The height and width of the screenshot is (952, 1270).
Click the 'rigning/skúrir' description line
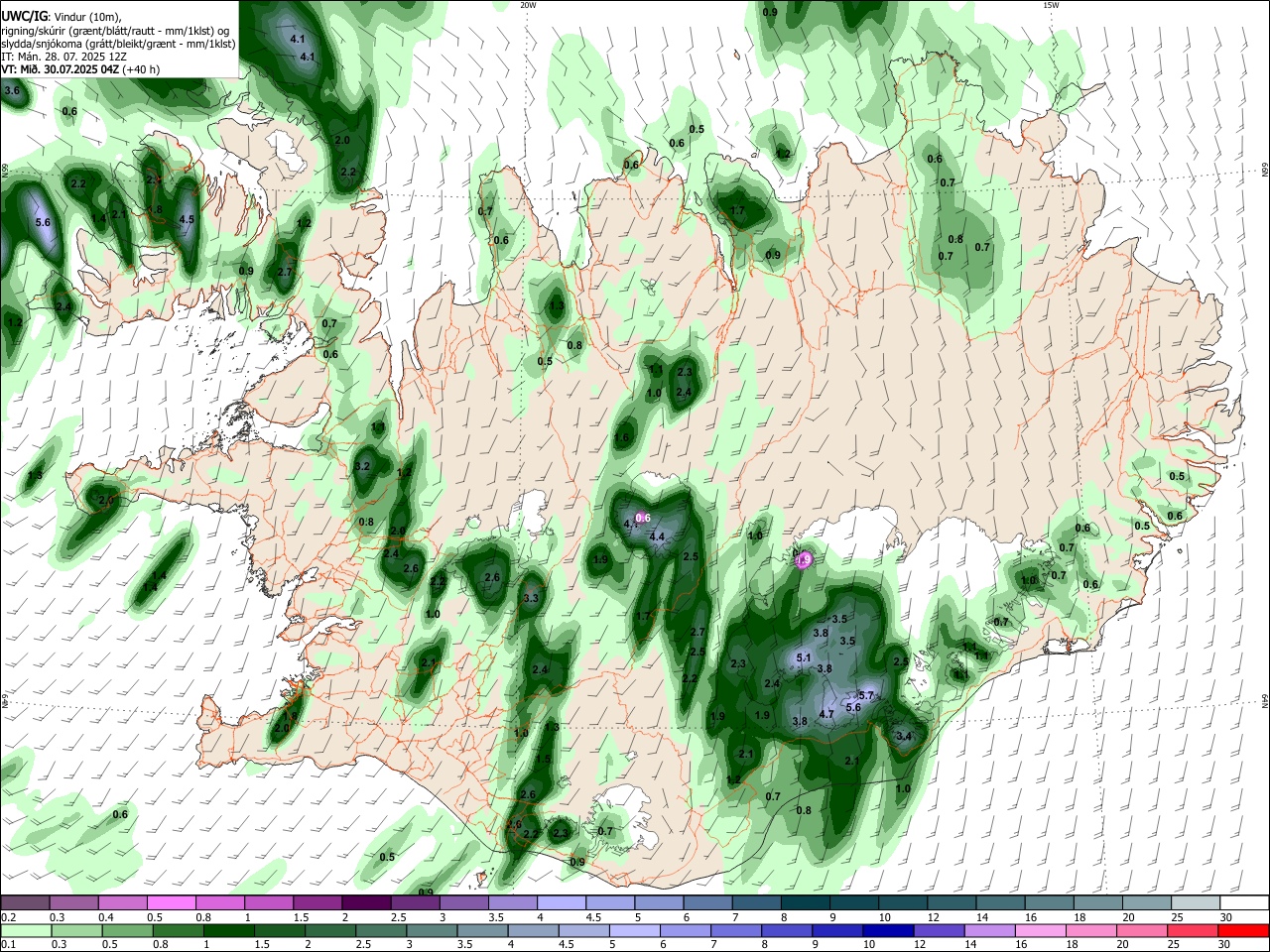coord(114,30)
